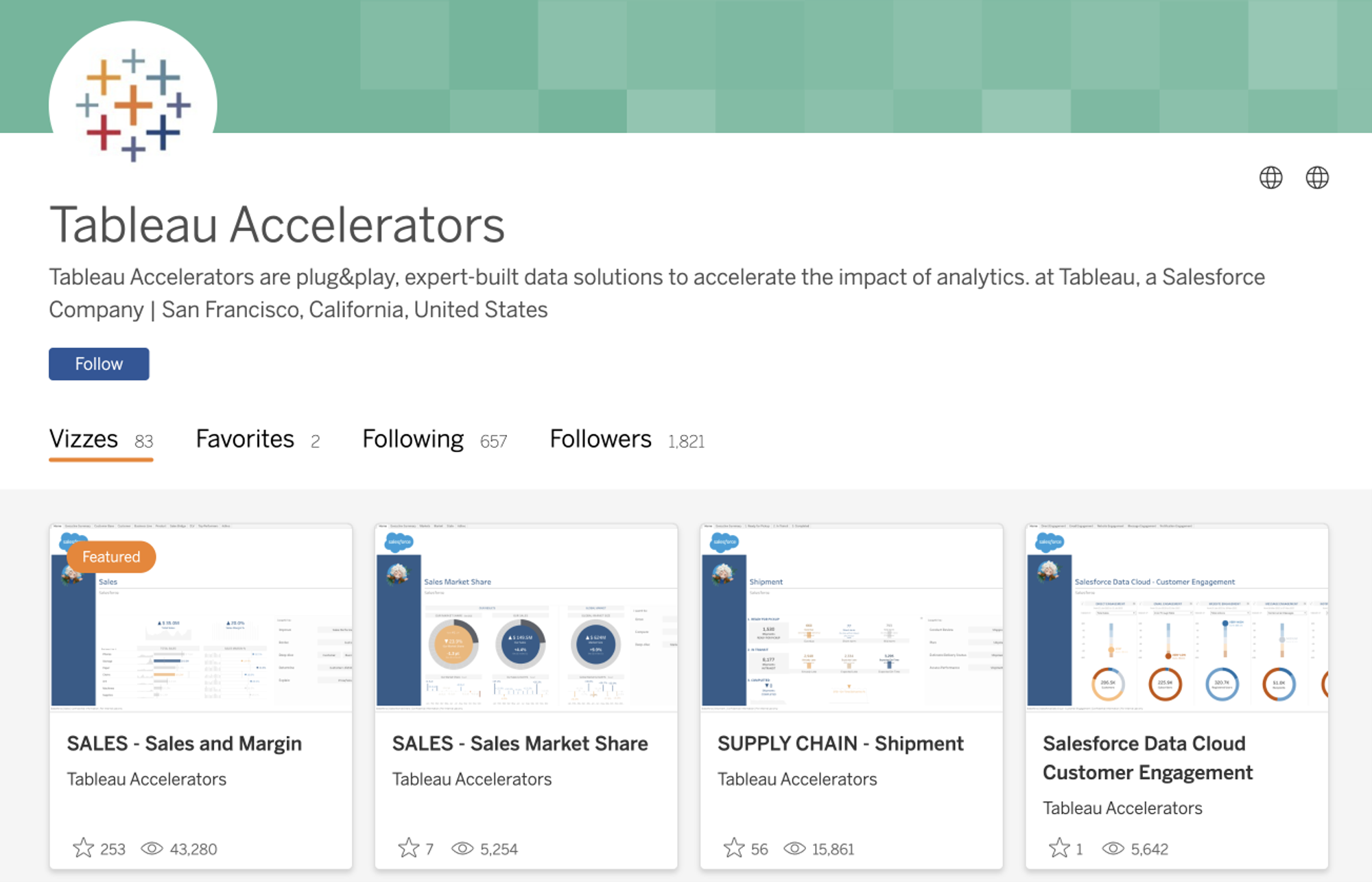Click the eye icon showing 15,861 views
Screen dimensions: 1372x882
coord(794,848)
